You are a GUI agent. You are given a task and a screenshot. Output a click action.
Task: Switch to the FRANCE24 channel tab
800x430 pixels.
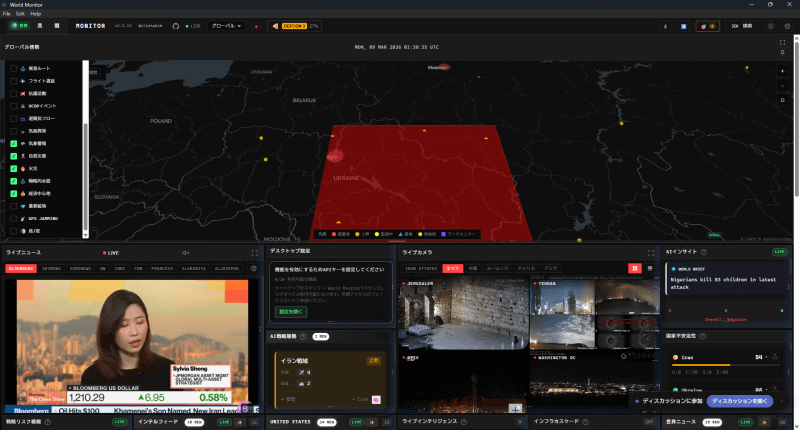[x=162, y=268]
